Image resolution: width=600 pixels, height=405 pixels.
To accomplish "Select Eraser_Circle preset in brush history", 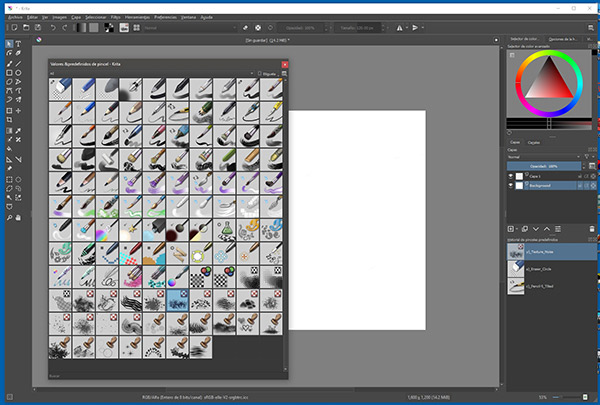I will [552, 269].
